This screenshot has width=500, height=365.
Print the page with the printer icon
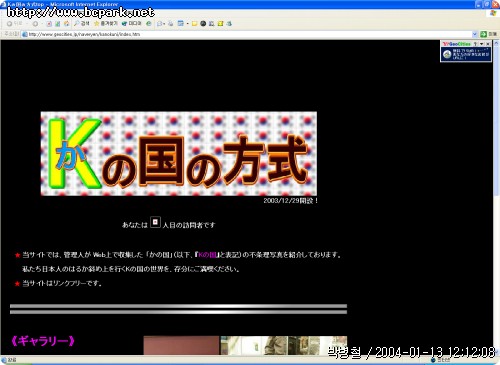tap(170, 24)
